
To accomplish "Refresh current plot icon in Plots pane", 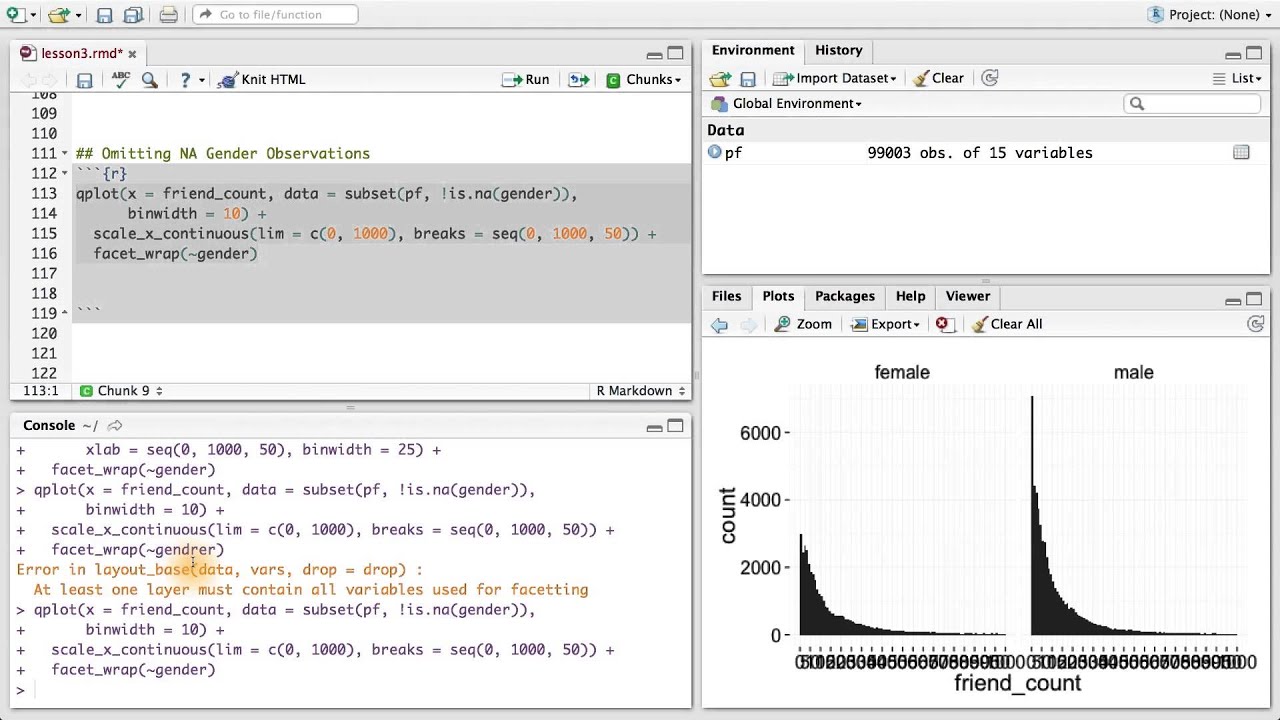I will pyautogui.click(x=1256, y=324).
